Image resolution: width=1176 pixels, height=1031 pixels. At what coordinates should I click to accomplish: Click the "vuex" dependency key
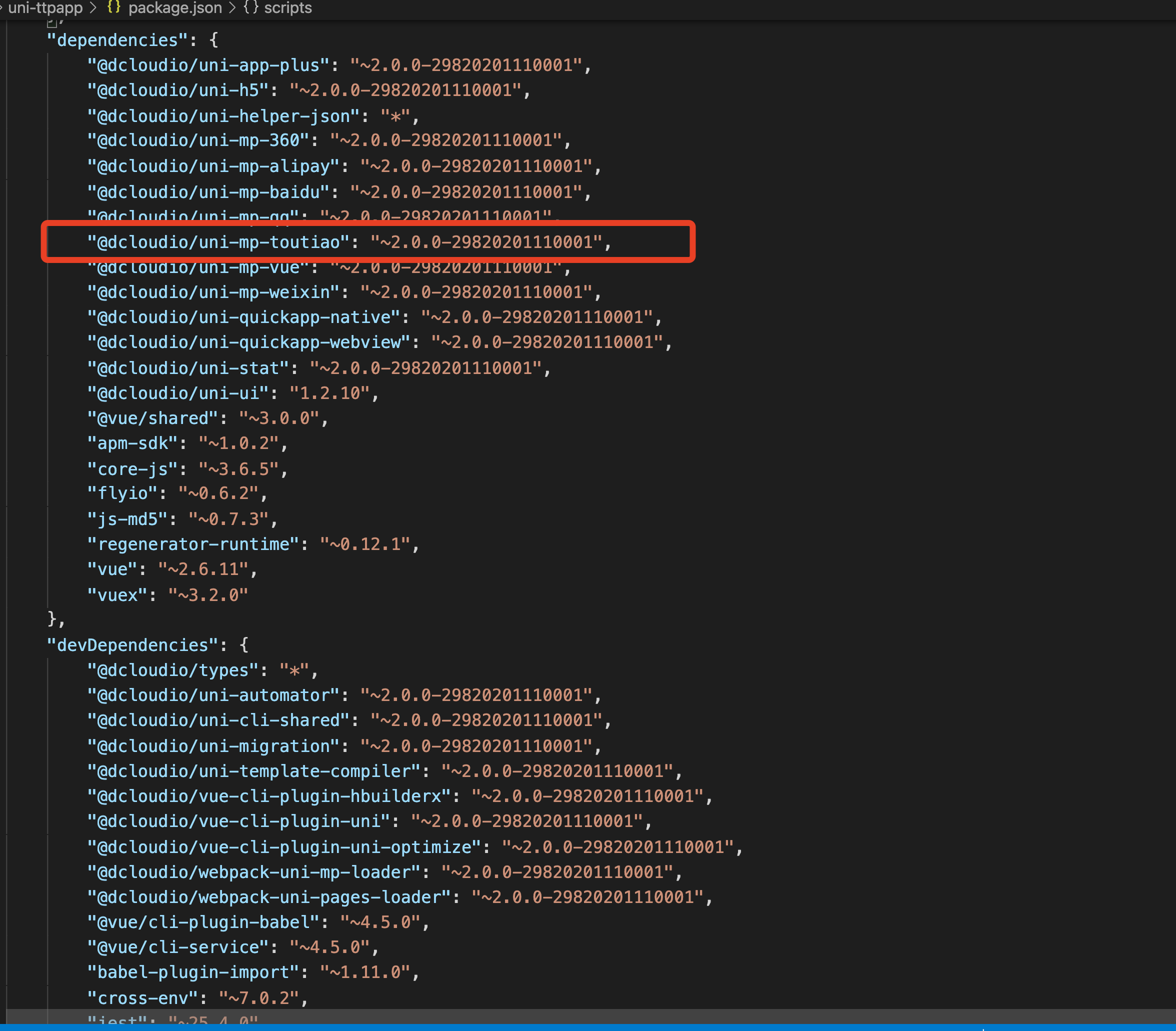point(117,595)
